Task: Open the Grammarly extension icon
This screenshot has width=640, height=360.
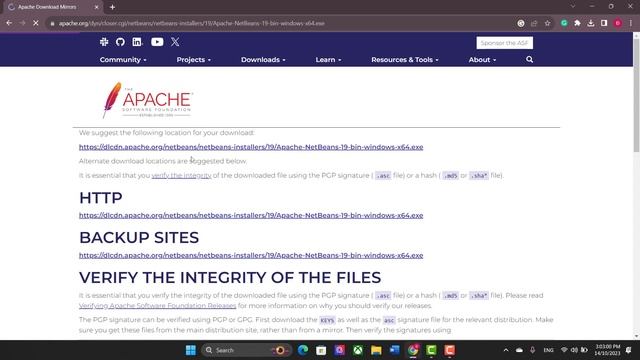Action: [564, 23]
